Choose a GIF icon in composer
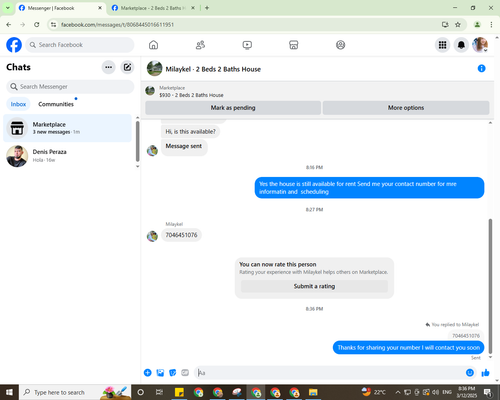 coord(185,373)
